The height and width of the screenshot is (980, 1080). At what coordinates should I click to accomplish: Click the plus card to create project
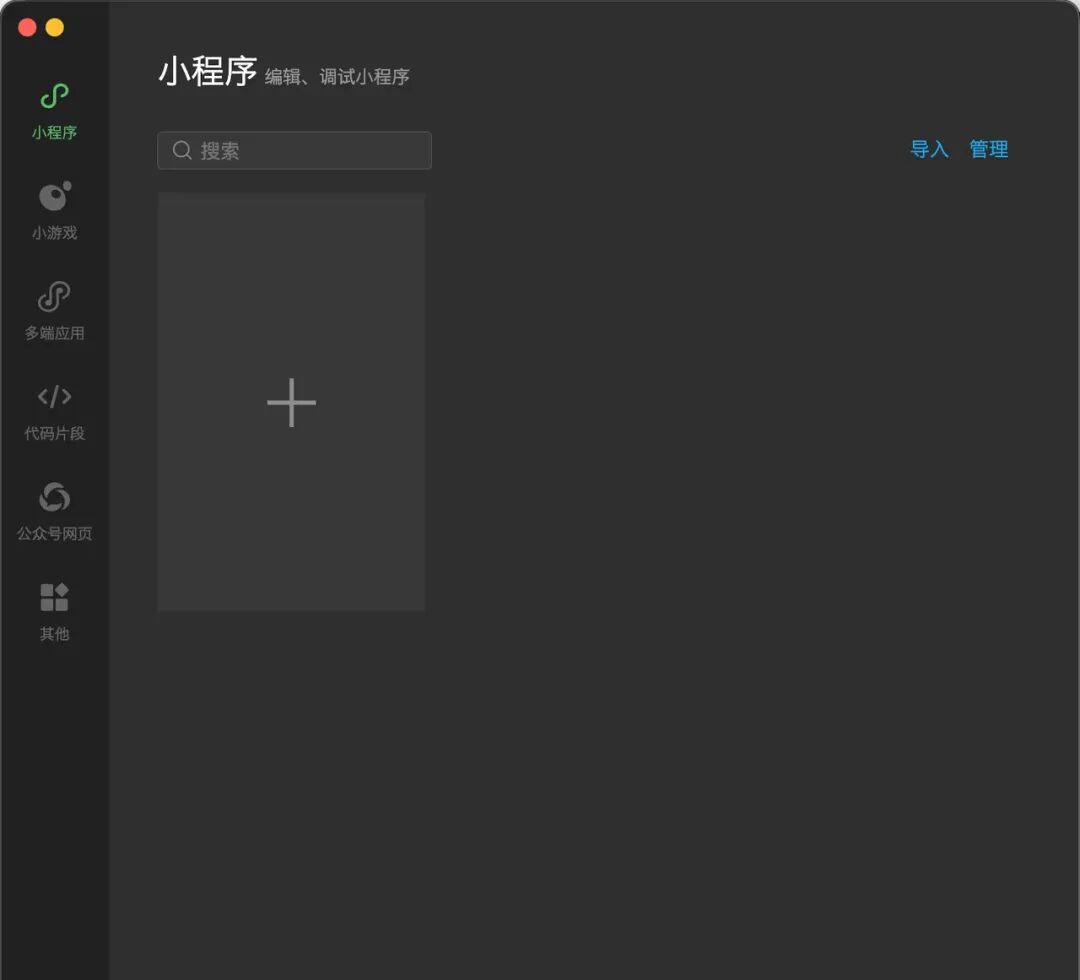click(x=291, y=402)
